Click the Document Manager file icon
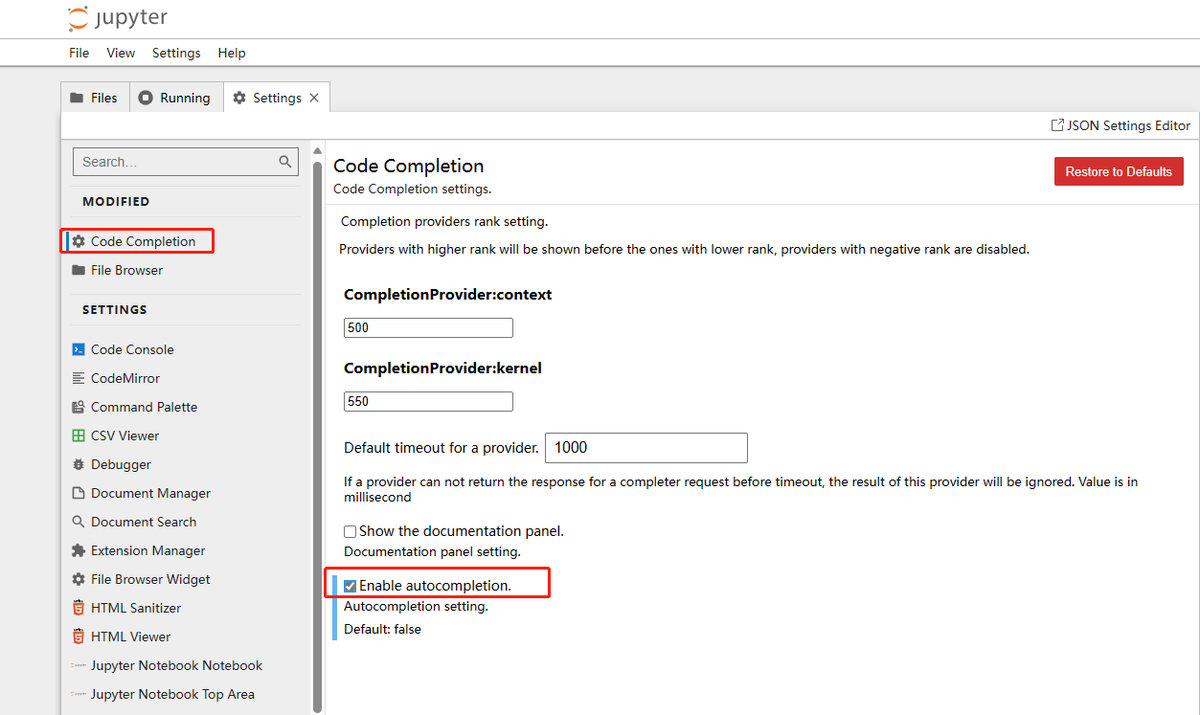The height and width of the screenshot is (715, 1200). [78, 493]
